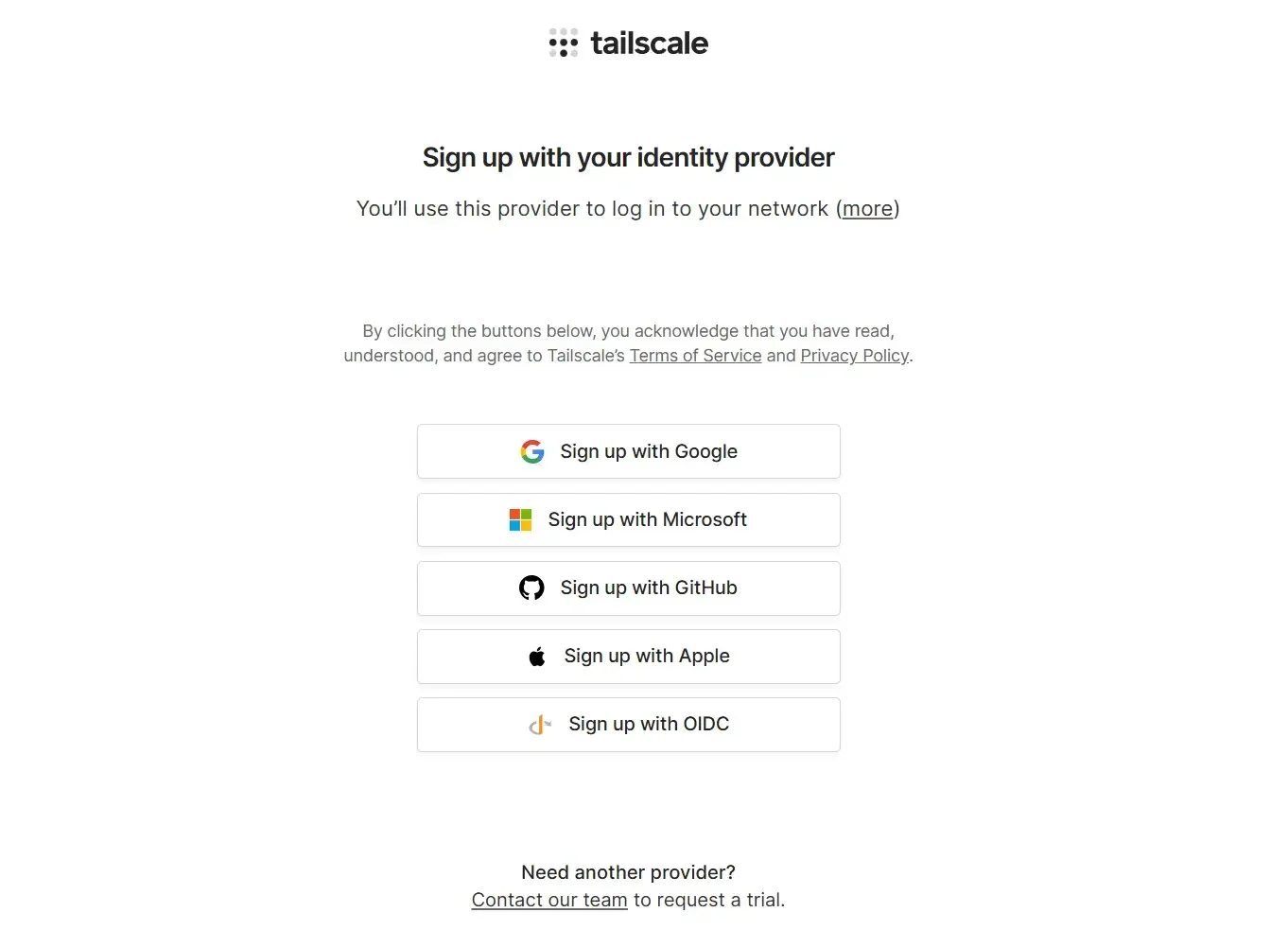1288x930 pixels.
Task: Click the Tailscale dots logo icon
Action: coord(564,43)
